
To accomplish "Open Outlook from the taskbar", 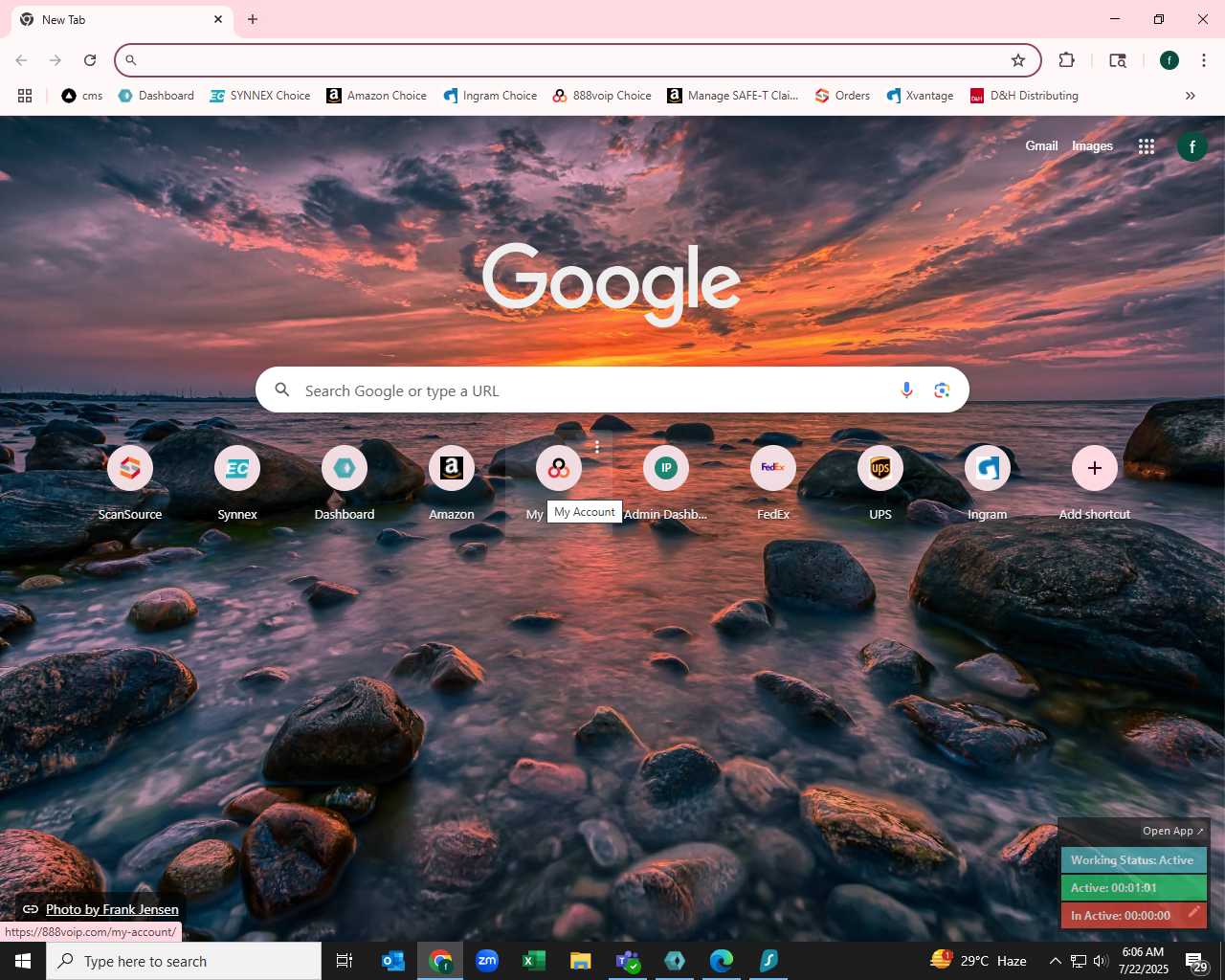I will (393, 961).
